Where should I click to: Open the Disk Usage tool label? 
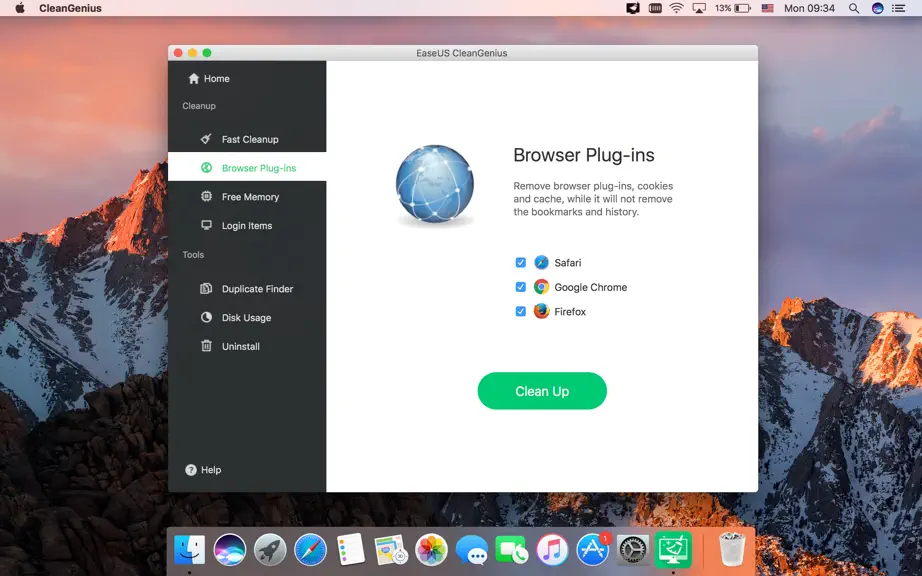coord(246,318)
